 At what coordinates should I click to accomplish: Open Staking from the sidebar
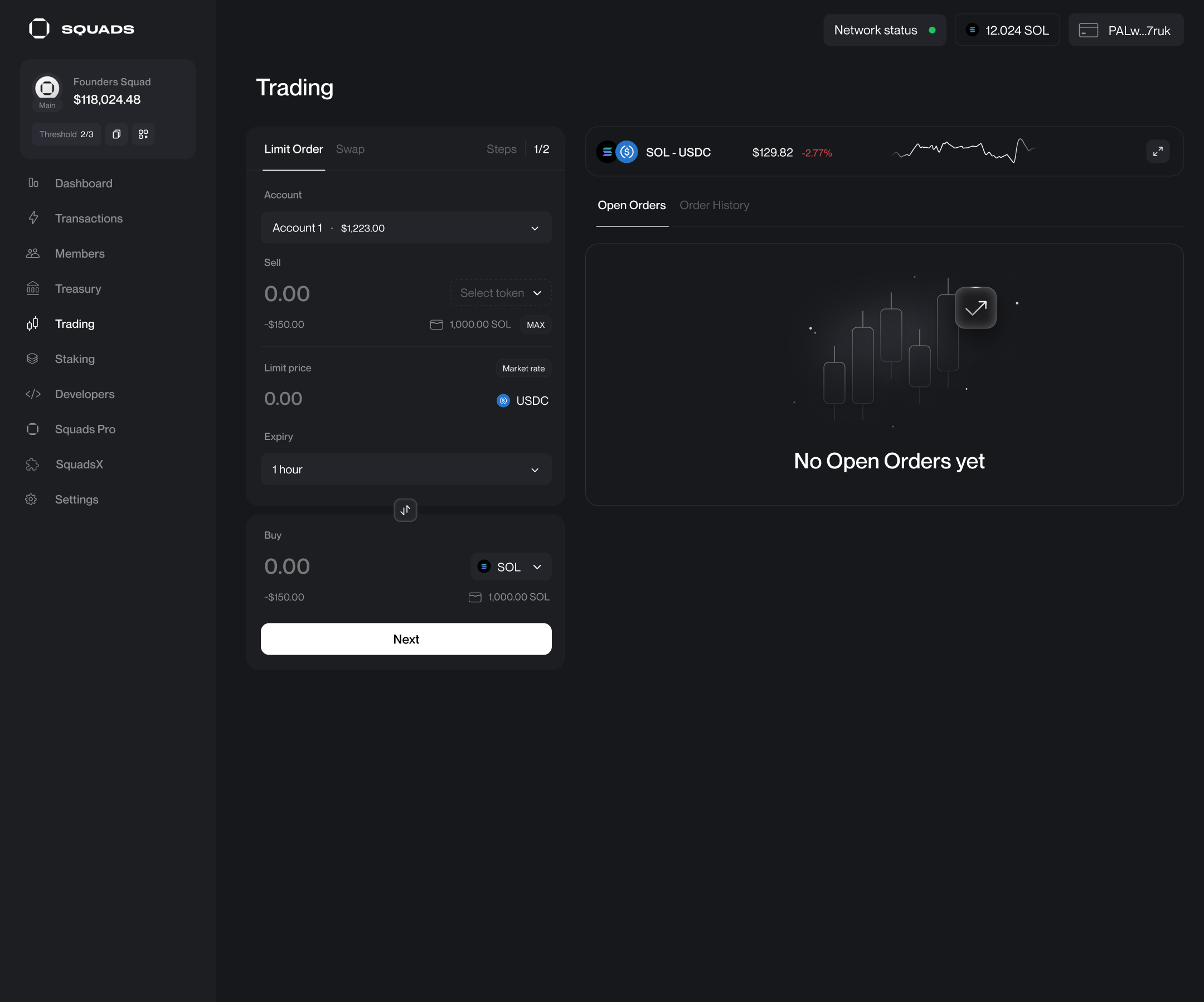coord(75,359)
